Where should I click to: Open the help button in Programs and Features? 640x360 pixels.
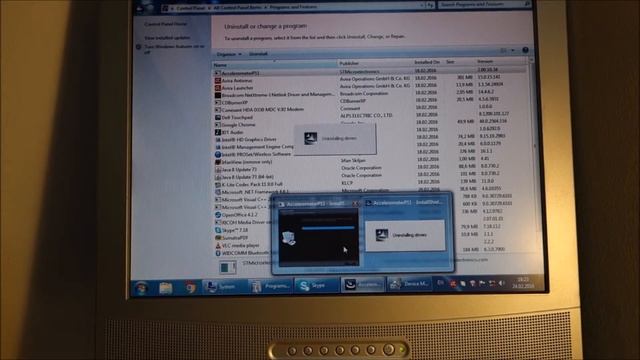[x=525, y=50]
